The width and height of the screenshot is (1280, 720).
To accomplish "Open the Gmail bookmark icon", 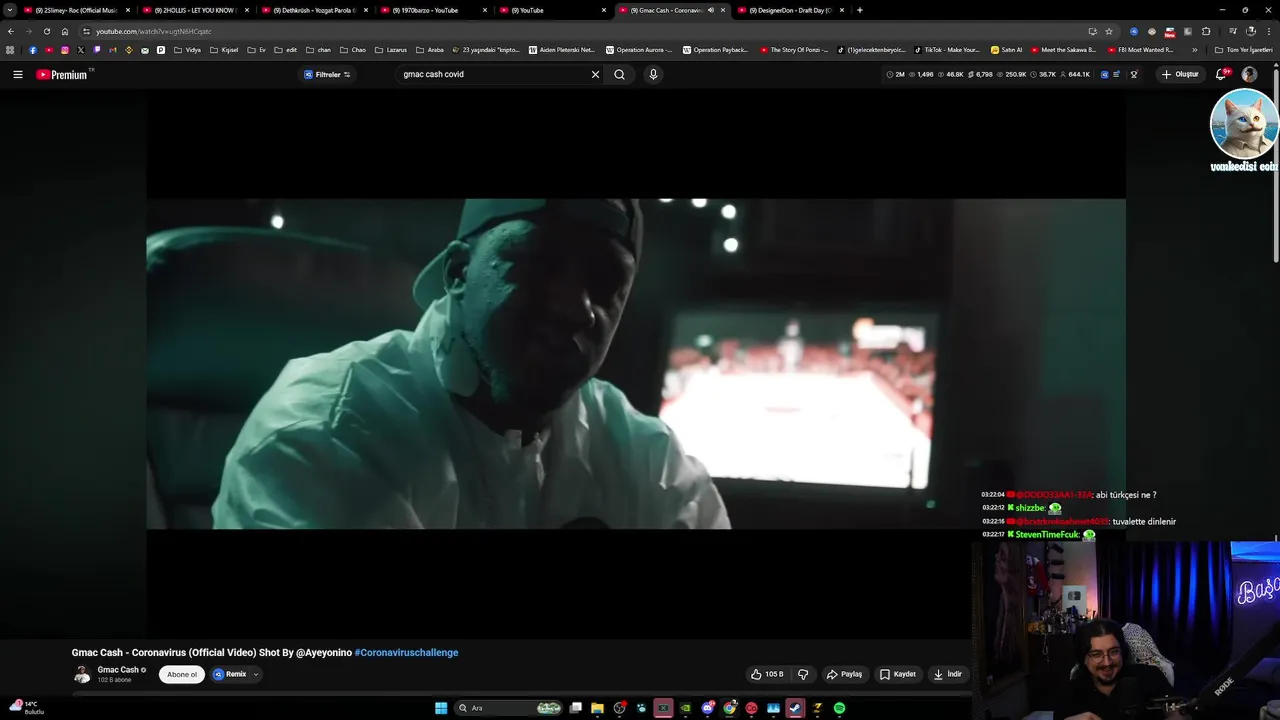I will pyautogui.click(x=113, y=50).
